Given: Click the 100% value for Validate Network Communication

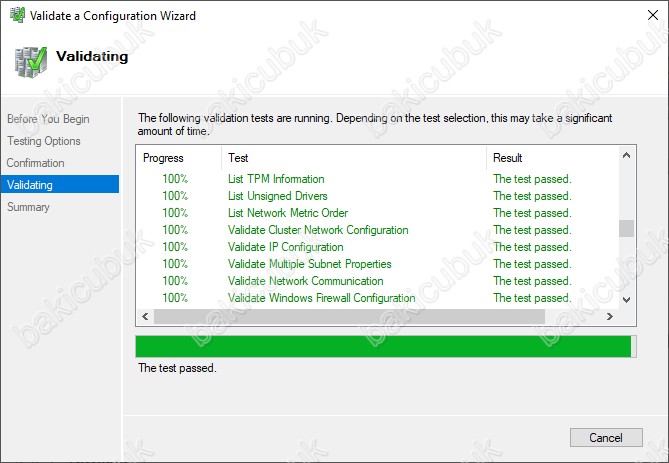Looking at the screenshot, I should point(175,281).
